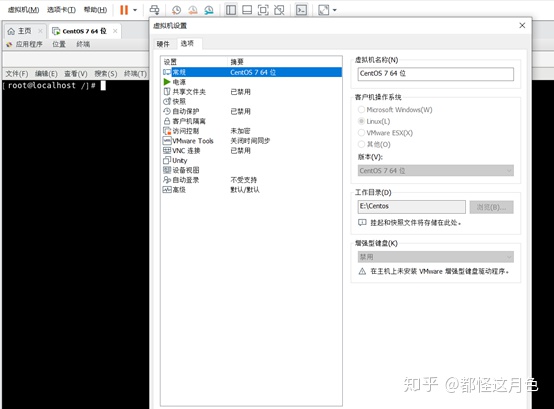This screenshot has width=554, height=409.
Task: Open the 虚拟机(M) menu
Action: coord(24,10)
